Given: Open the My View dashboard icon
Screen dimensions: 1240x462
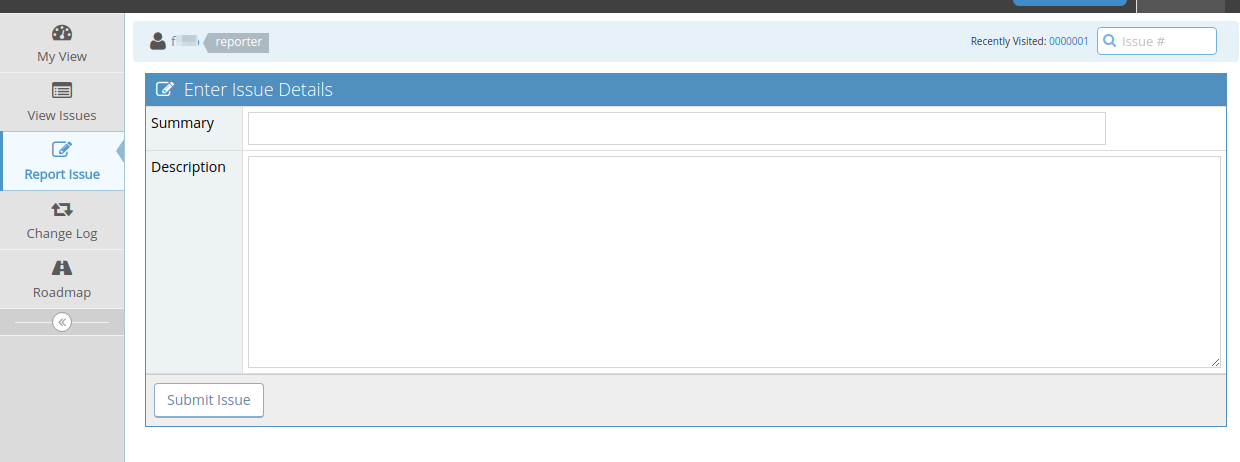Looking at the screenshot, I should click(62, 32).
